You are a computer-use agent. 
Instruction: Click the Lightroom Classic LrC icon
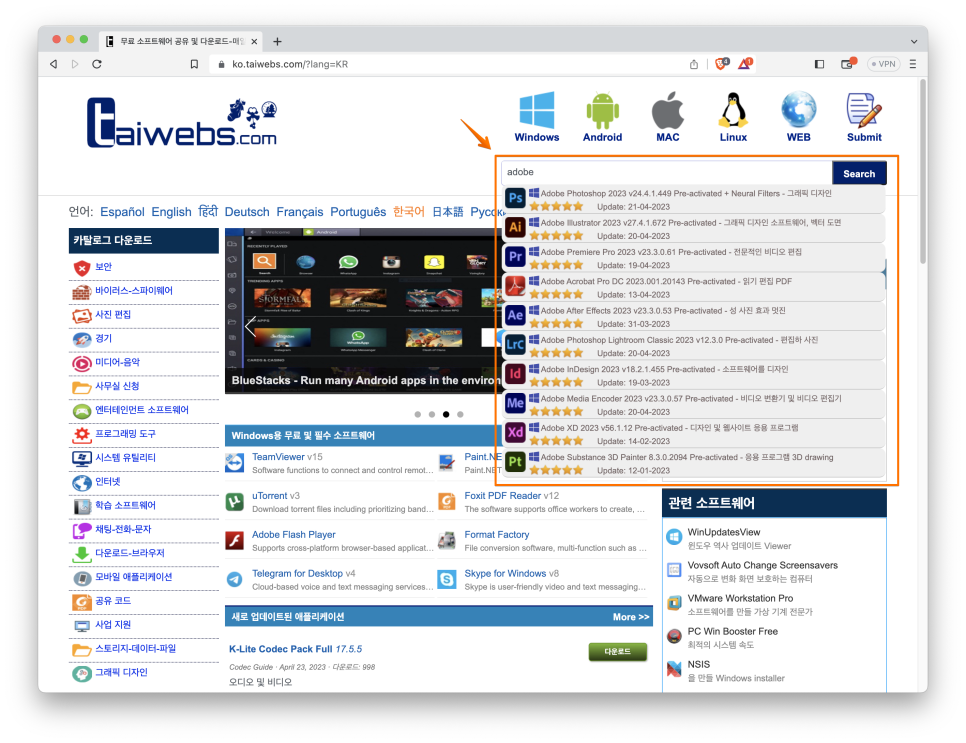click(x=515, y=345)
